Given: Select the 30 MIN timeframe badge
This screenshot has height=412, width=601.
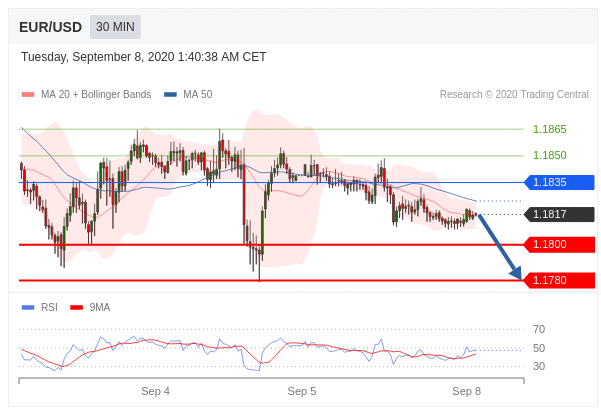Looking at the screenshot, I should pyautogui.click(x=115, y=27).
